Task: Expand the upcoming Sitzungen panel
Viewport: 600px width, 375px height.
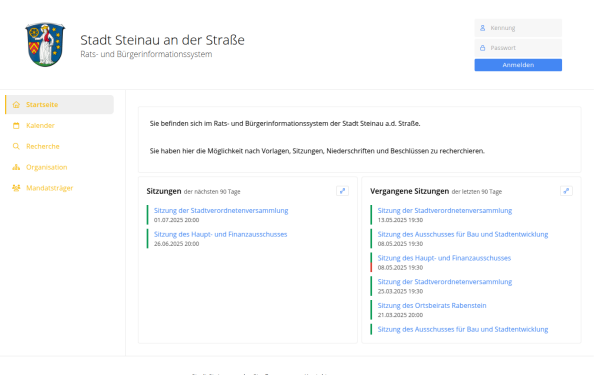Action: 342,191
